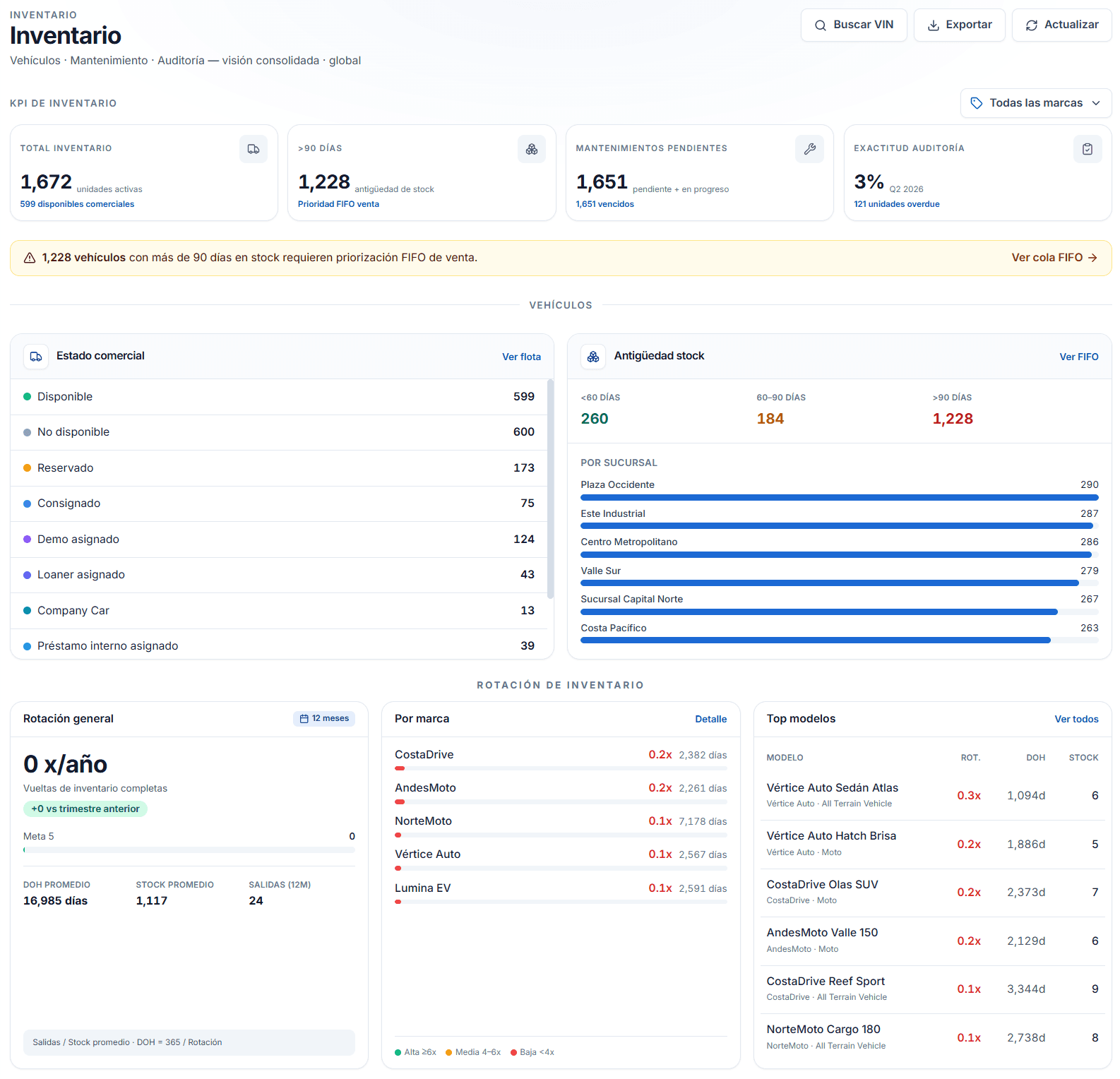Screen dimensions: 1120x1079
Task: Open the Ver flota link
Action: click(521, 357)
